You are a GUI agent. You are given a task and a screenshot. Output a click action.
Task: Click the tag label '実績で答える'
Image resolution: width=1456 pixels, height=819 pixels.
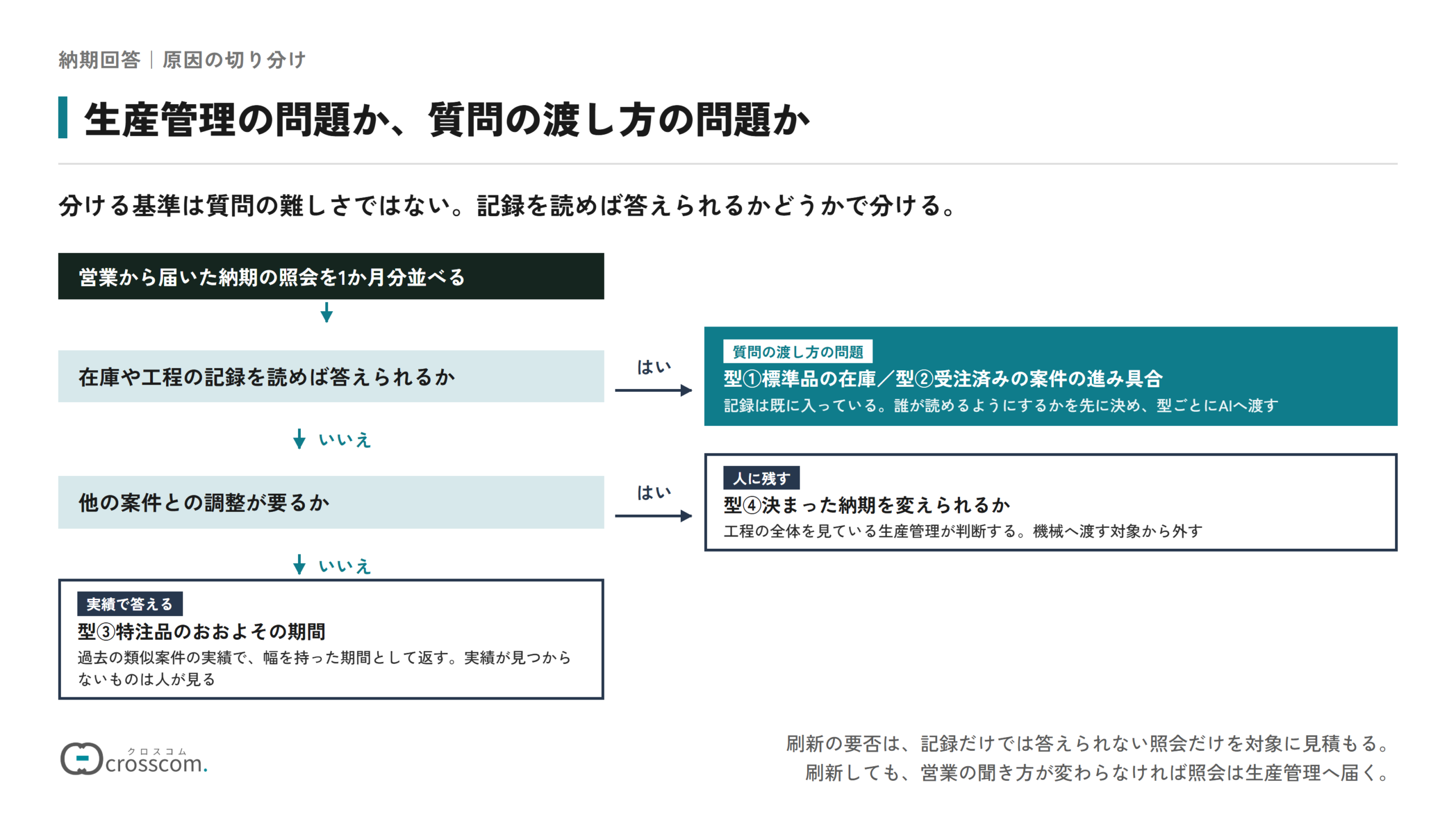pyautogui.click(x=130, y=603)
